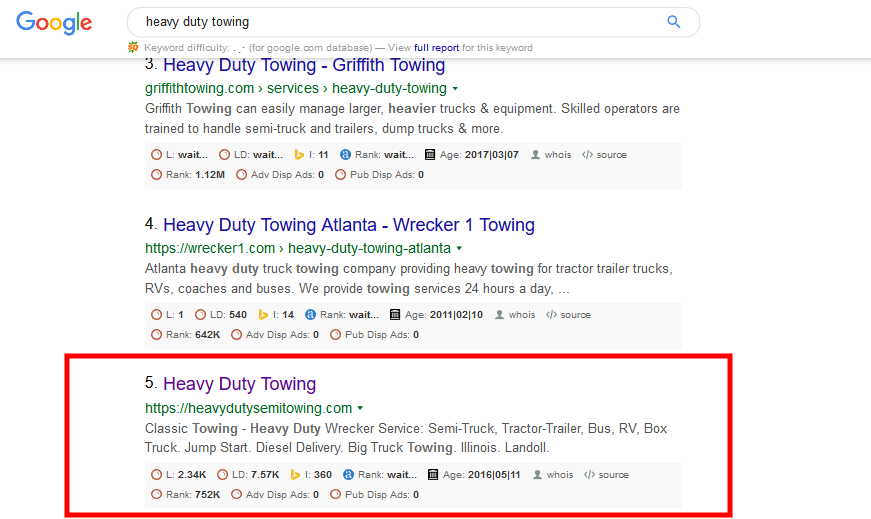Screen dimensions: 871x519
Task: Click source link in heavydutysemitowing.com result
Action: click(613, 475)
